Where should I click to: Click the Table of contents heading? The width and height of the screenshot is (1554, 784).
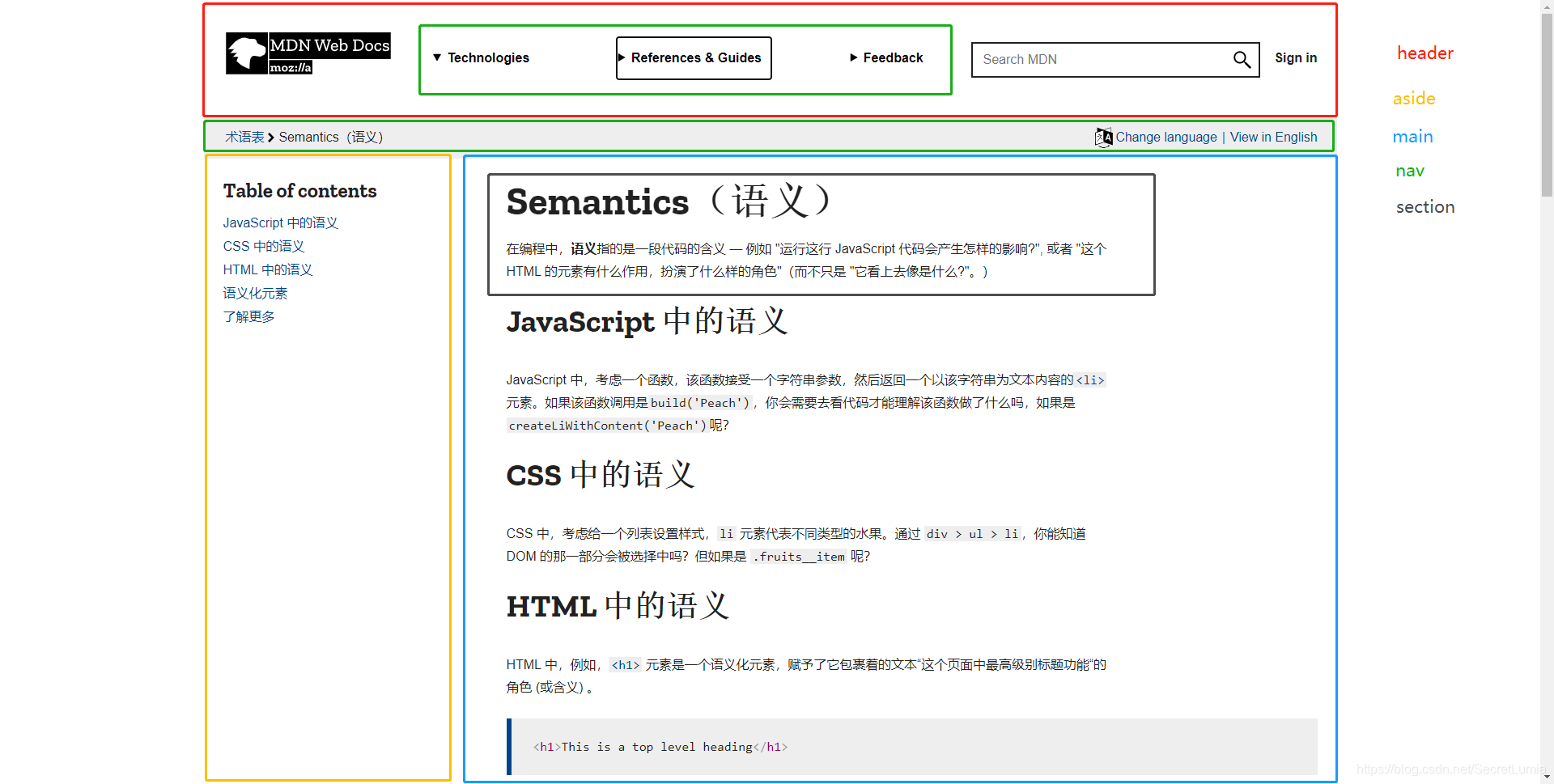[x=300, y=191]
